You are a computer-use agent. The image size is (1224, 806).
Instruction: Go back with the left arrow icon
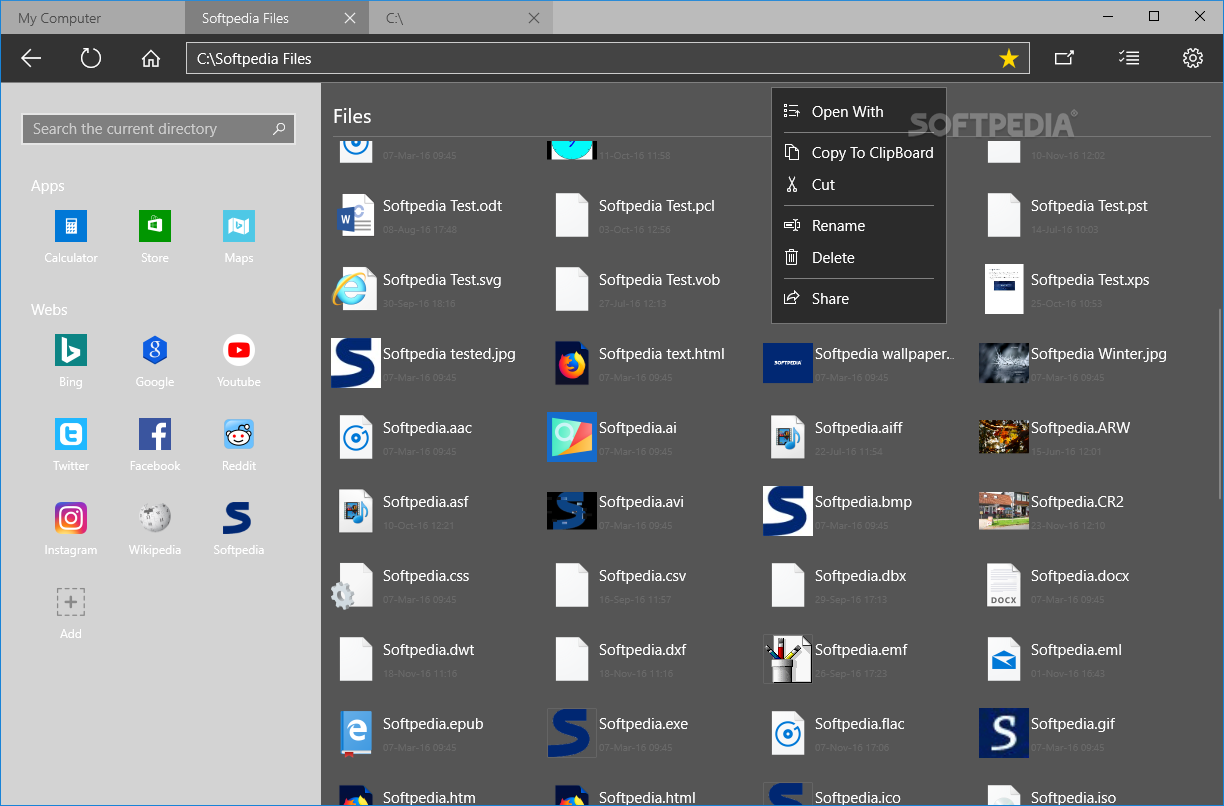pos(31,58)
